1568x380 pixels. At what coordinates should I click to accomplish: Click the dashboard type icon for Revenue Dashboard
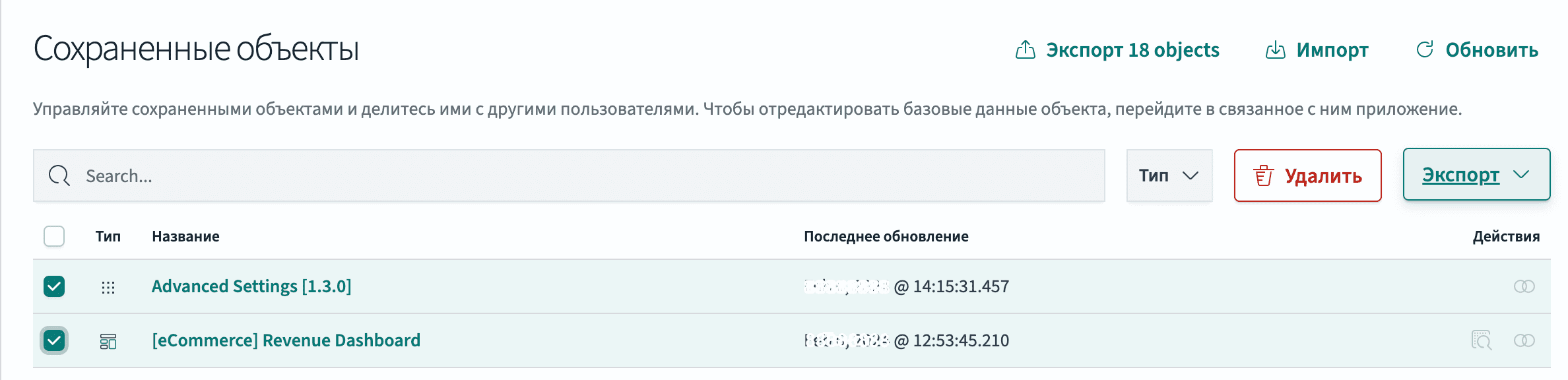click(x=108, y=341)
